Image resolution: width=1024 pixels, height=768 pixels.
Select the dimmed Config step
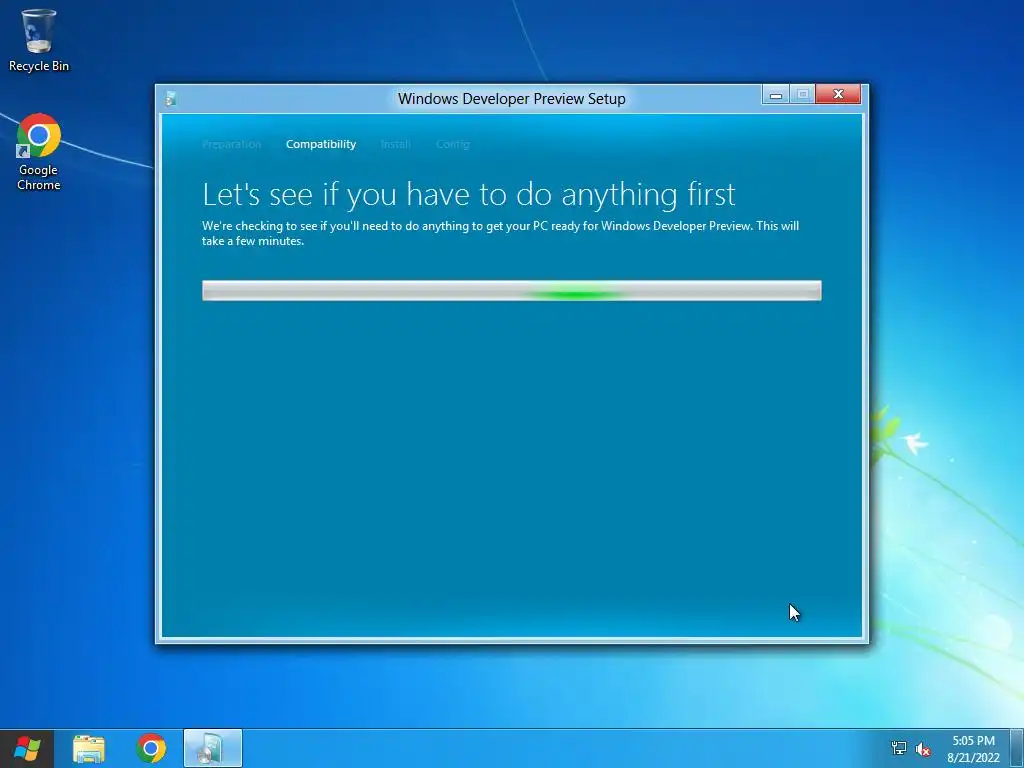(453, 144)
